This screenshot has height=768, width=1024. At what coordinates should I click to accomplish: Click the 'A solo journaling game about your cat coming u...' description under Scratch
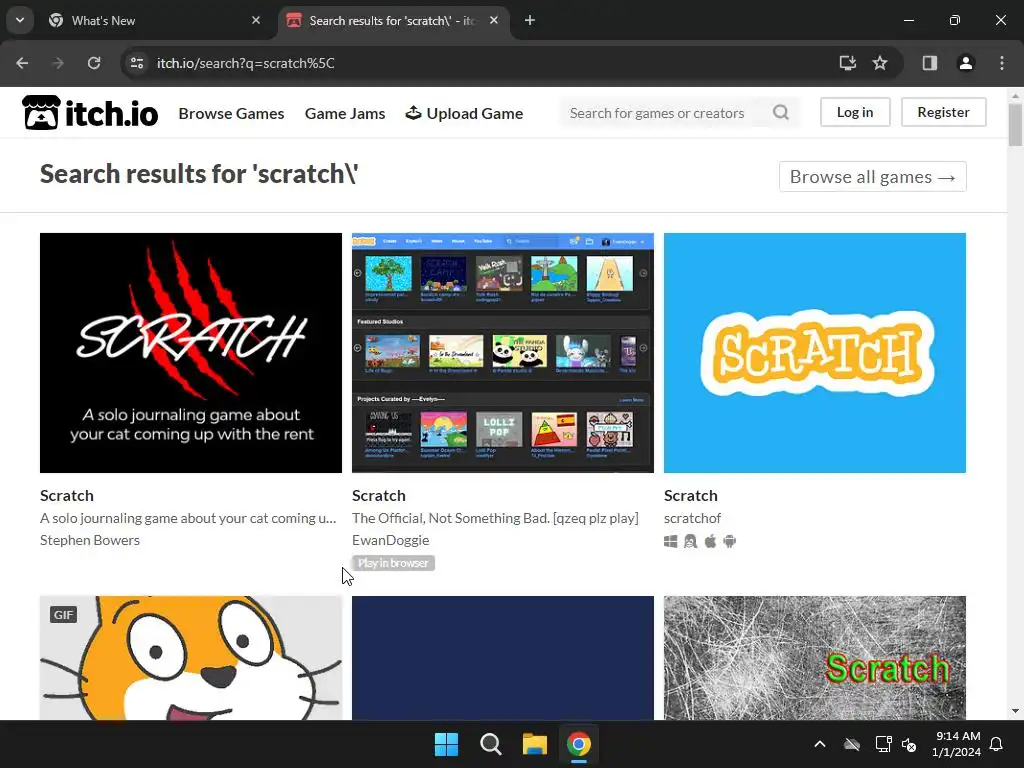pos(188,518)
